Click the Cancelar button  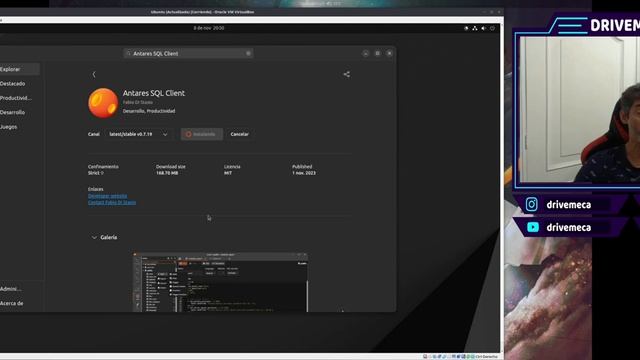(x=240, y=134)
